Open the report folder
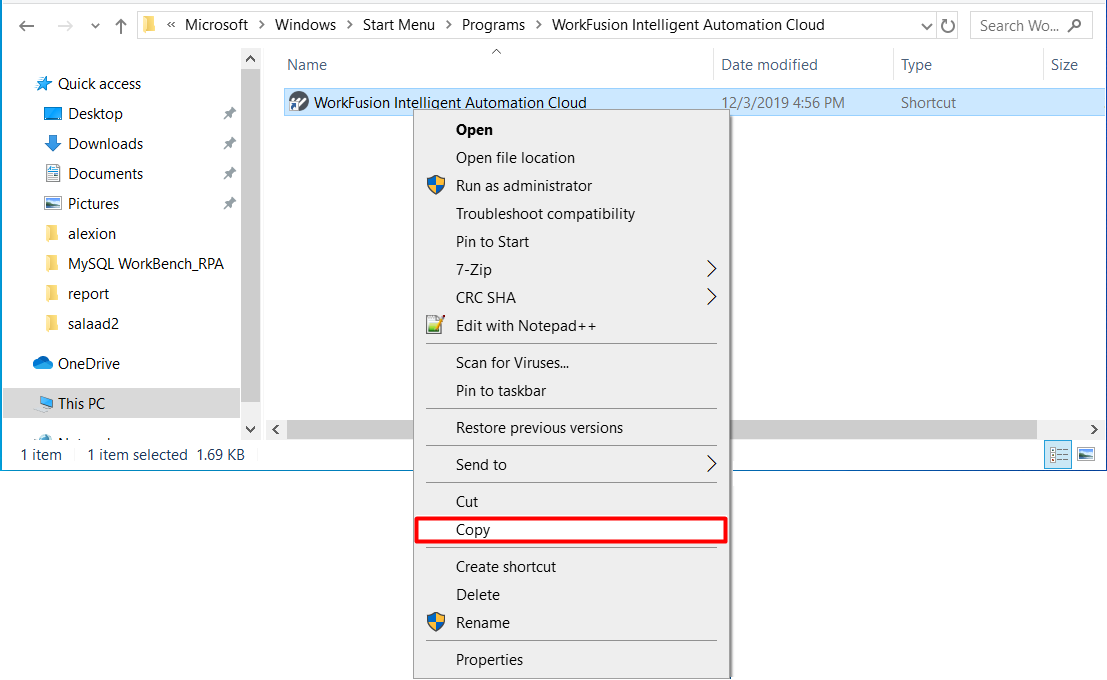Image resolution: width=1107 pixels, height=680 pixels. pyautogui.click(x=88, y=294)
